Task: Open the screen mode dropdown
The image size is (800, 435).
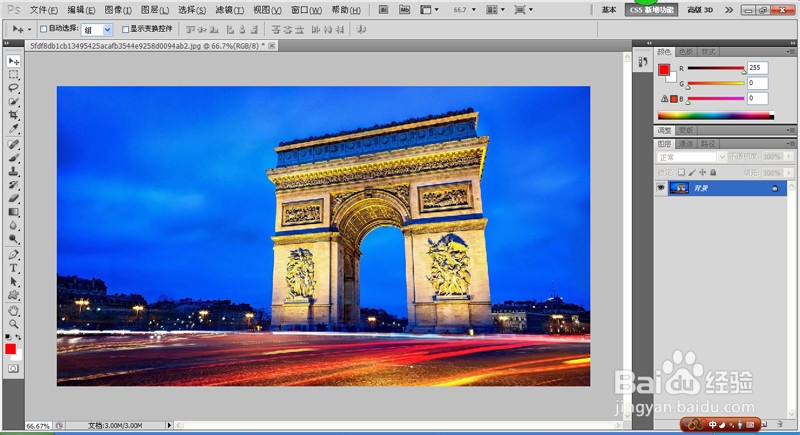Action: (524, 10)
